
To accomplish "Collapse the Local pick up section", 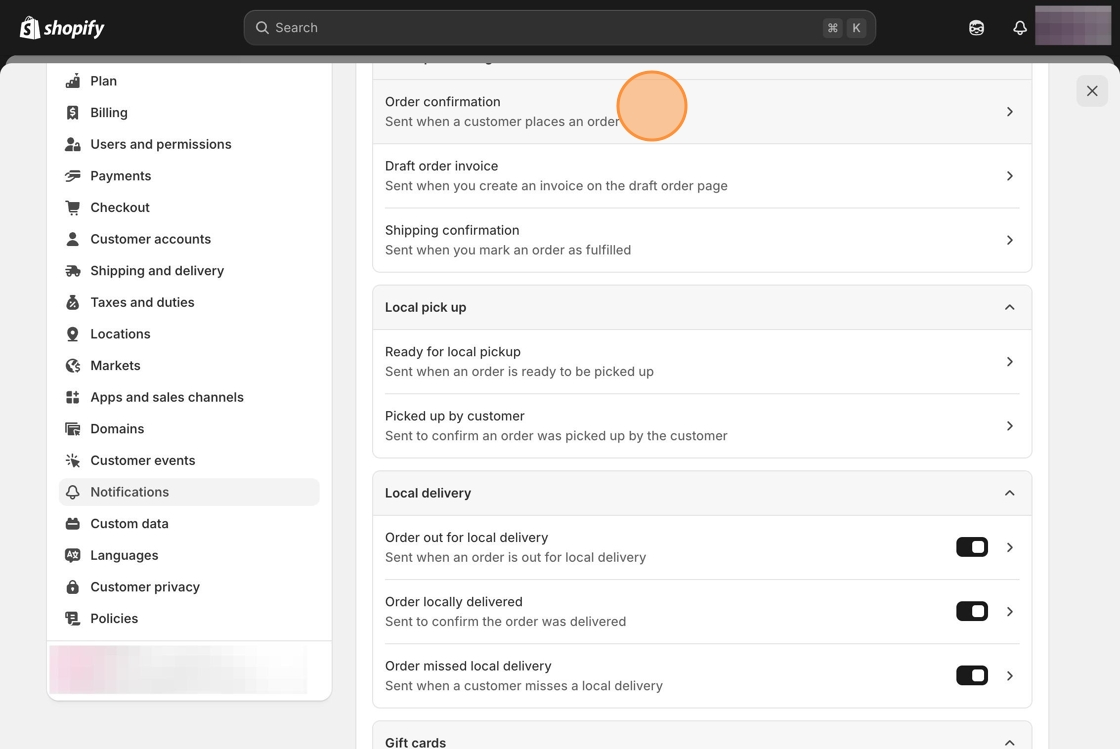I will [x=1009, y=307].
